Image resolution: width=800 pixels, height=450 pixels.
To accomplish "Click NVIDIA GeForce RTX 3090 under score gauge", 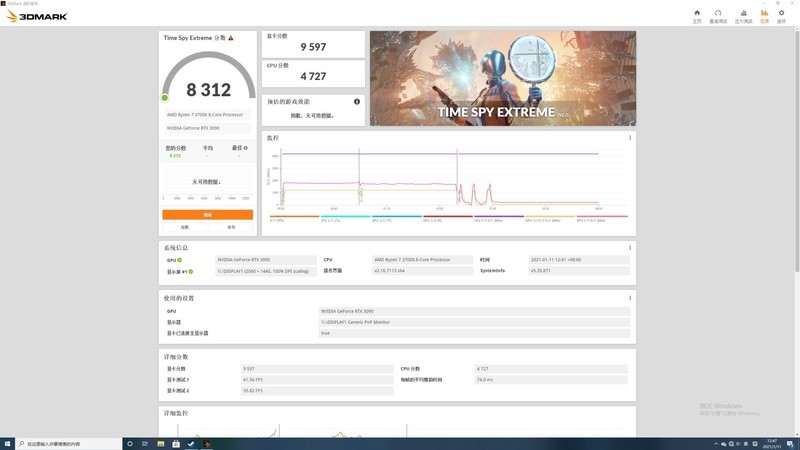I will pyautogui.click(x=207, y=128).
